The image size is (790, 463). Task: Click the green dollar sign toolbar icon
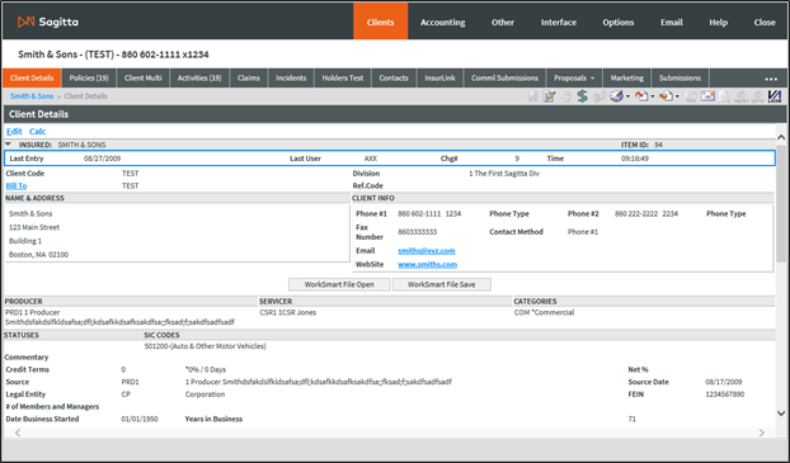click(582, 96)
